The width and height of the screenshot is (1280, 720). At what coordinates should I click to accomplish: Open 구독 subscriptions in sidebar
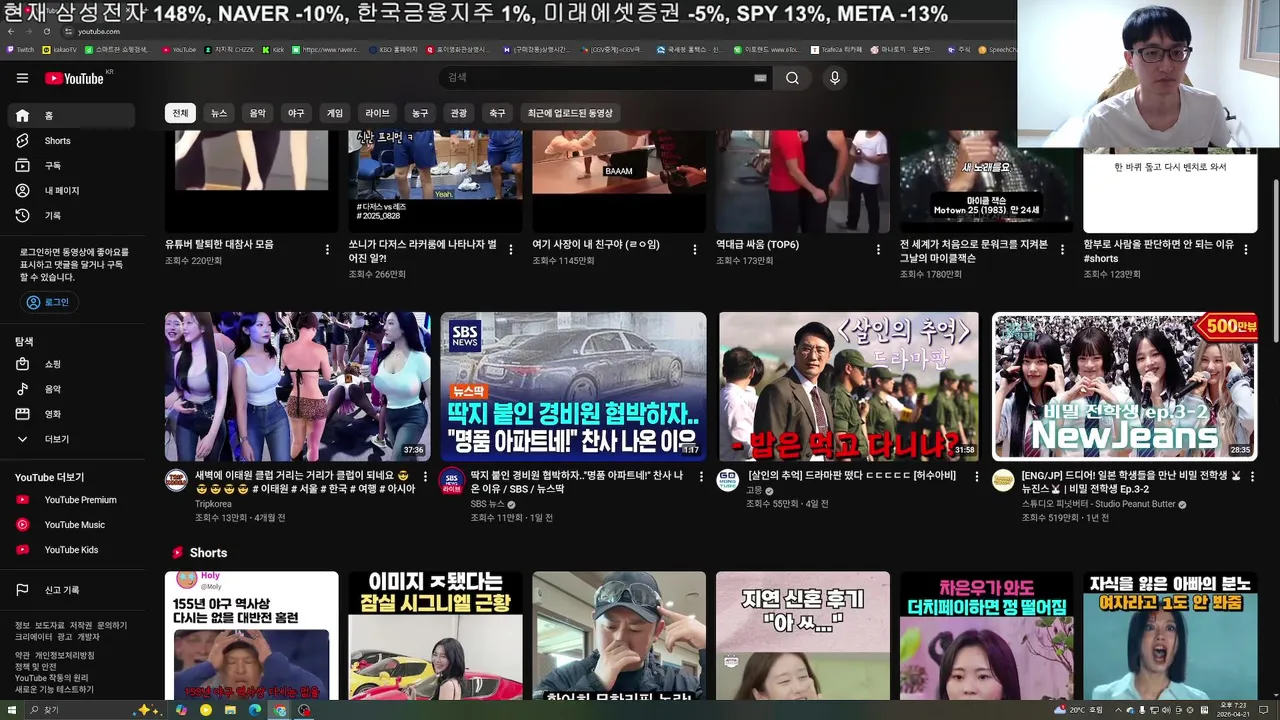coord(70,166)
